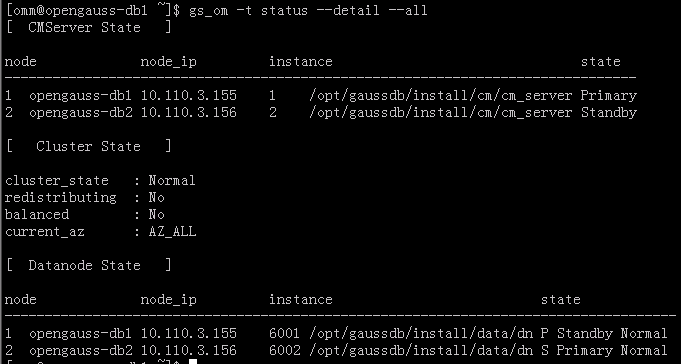Viewport: 681px width, 364px height.
Task: Click the Standby state of CMServer
Action: (608, 113)
